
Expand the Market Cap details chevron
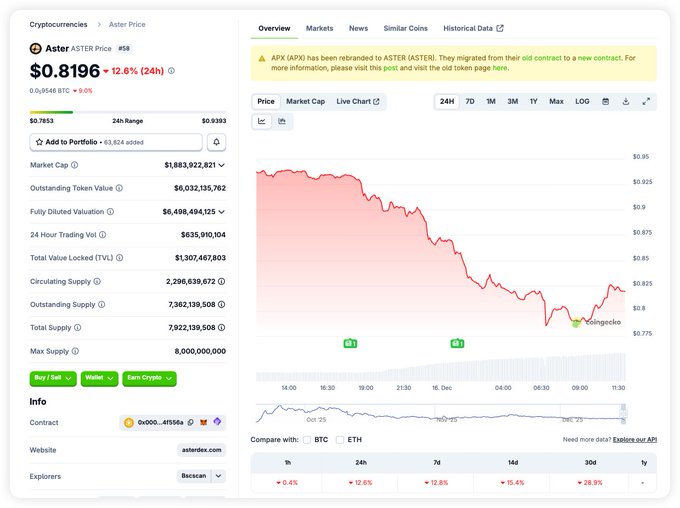click(x=221, y=165)
